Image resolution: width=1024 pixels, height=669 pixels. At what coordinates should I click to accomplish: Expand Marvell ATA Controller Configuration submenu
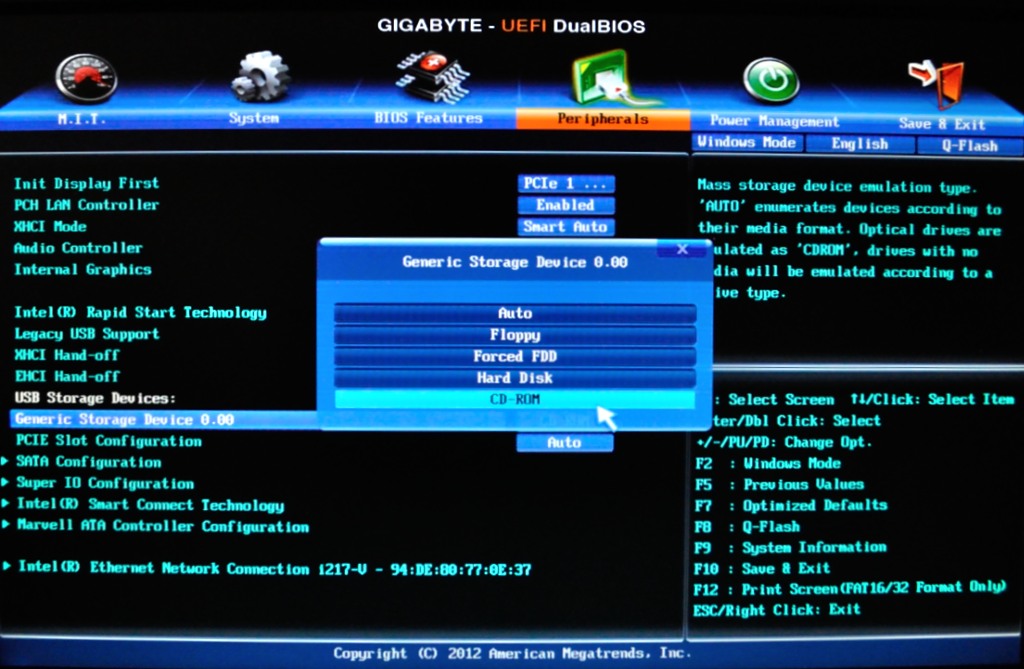coord(162,526)
